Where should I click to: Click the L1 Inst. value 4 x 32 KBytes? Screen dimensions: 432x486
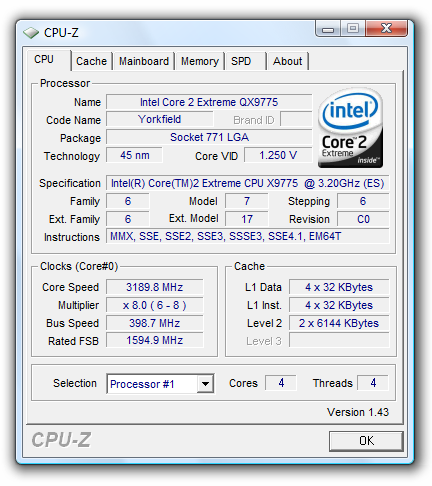[339, 305]
